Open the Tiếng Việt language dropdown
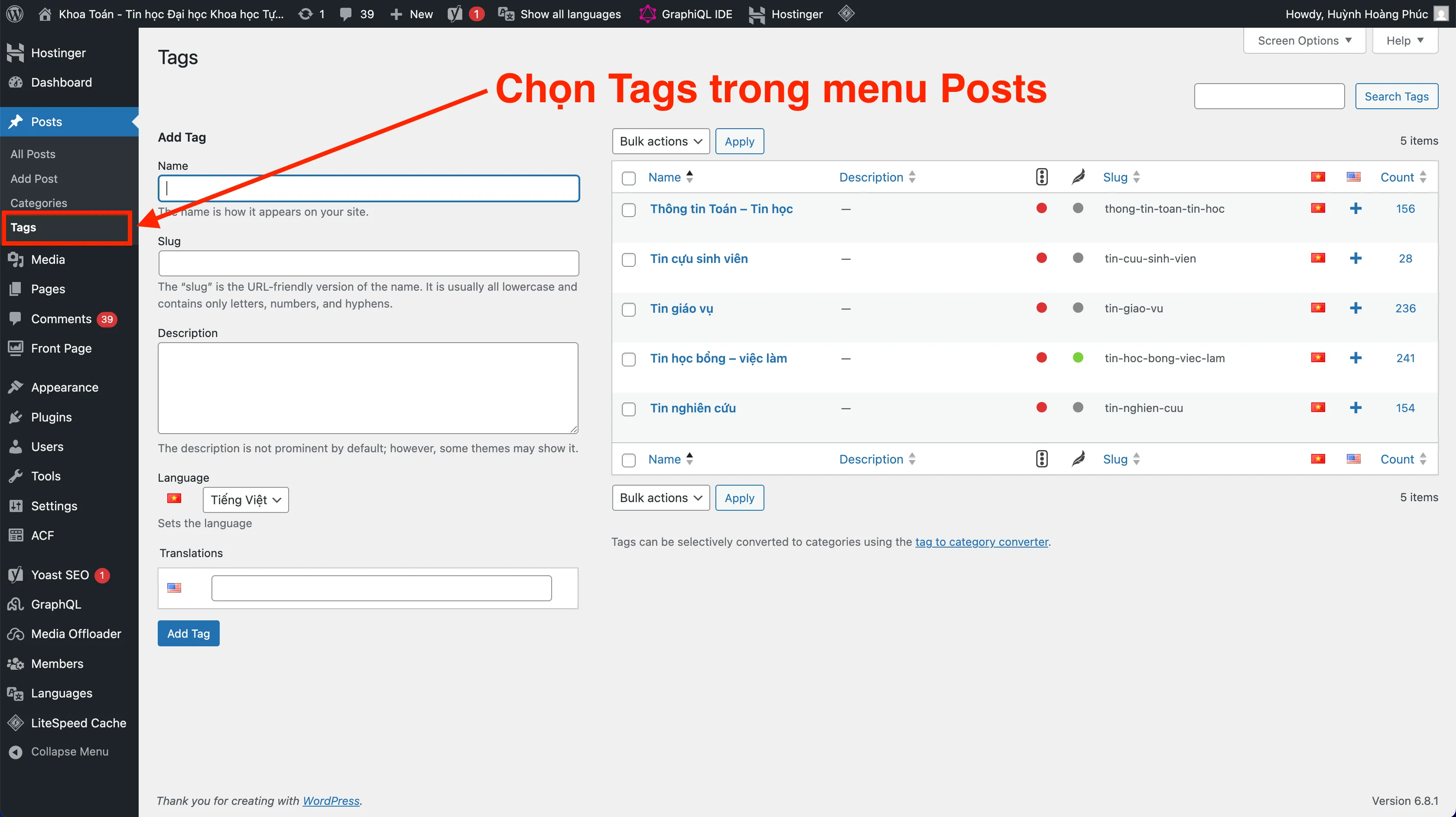The image size is (1456, 817). point(245,500)
